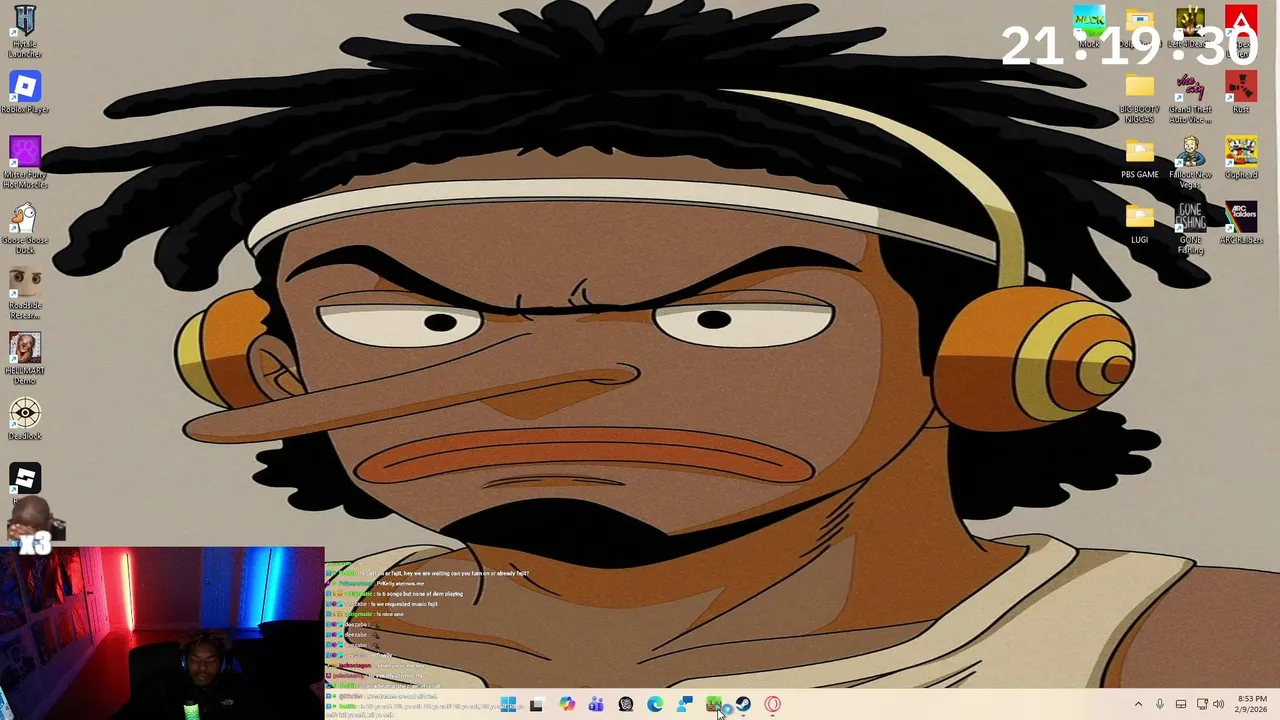
Task: Open the 8:53 PM clock and calendar
Action: coord(1252,704)
